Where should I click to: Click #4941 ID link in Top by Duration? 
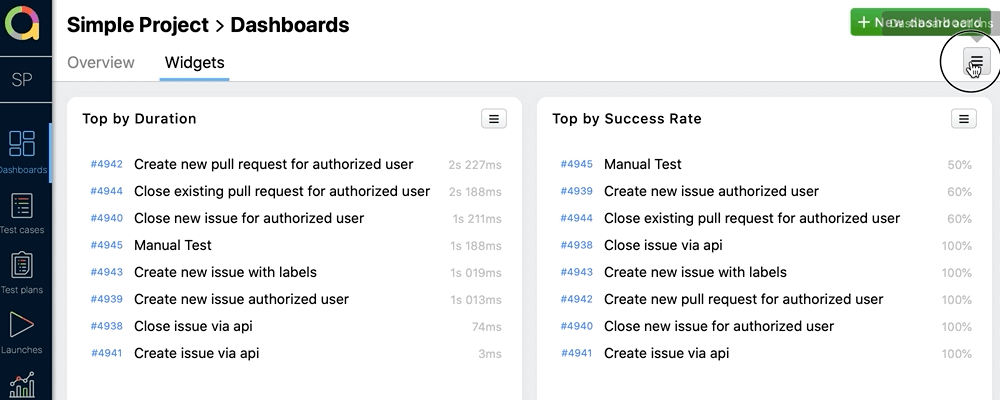[x=106, y=353]
